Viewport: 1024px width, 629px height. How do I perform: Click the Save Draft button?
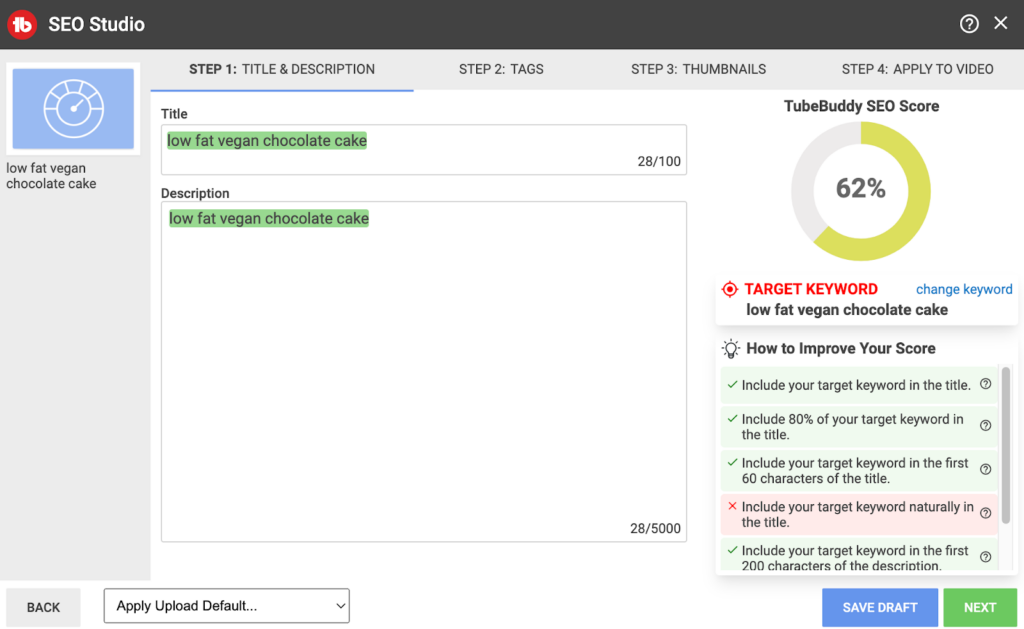point(879,607)
